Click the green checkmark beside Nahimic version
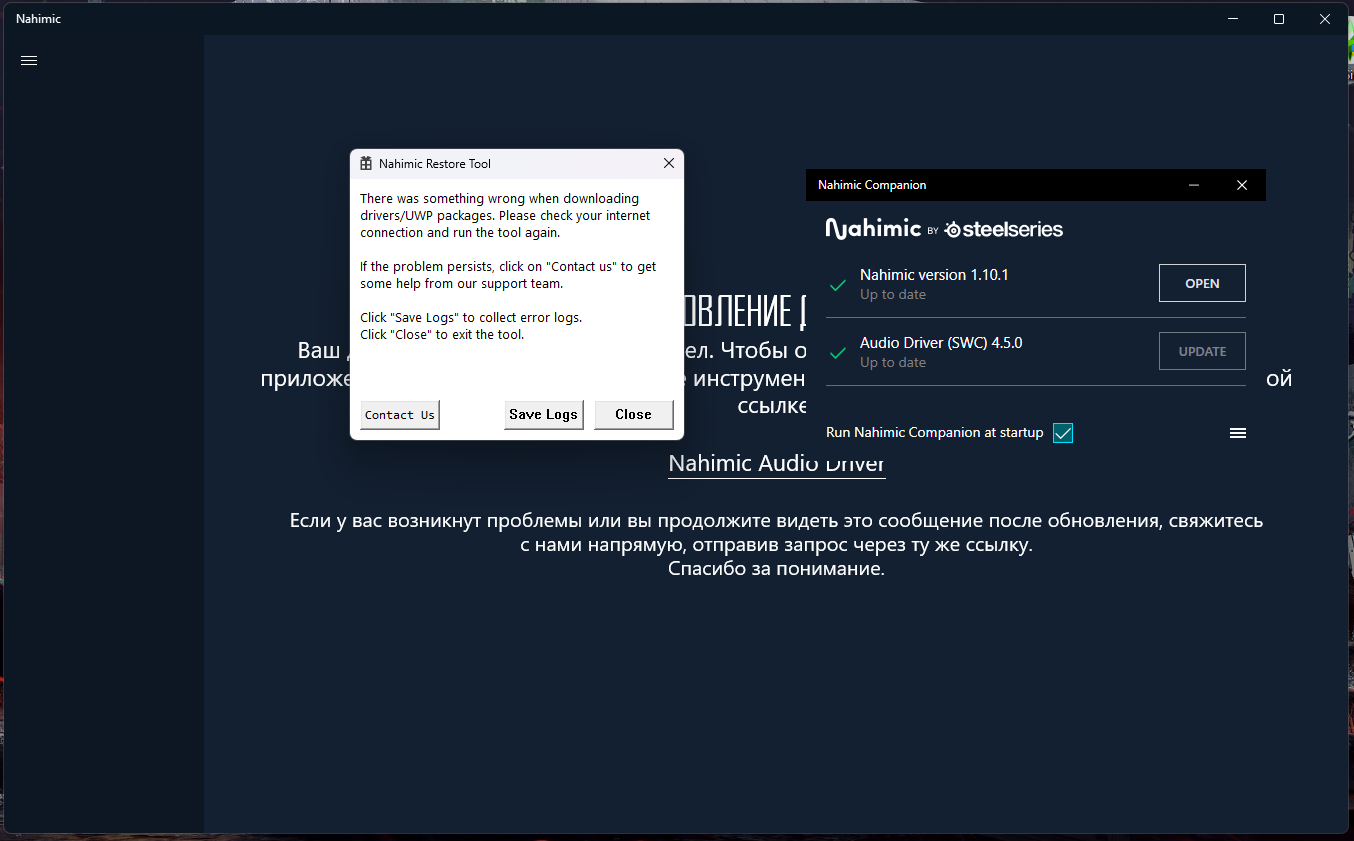 838,285
